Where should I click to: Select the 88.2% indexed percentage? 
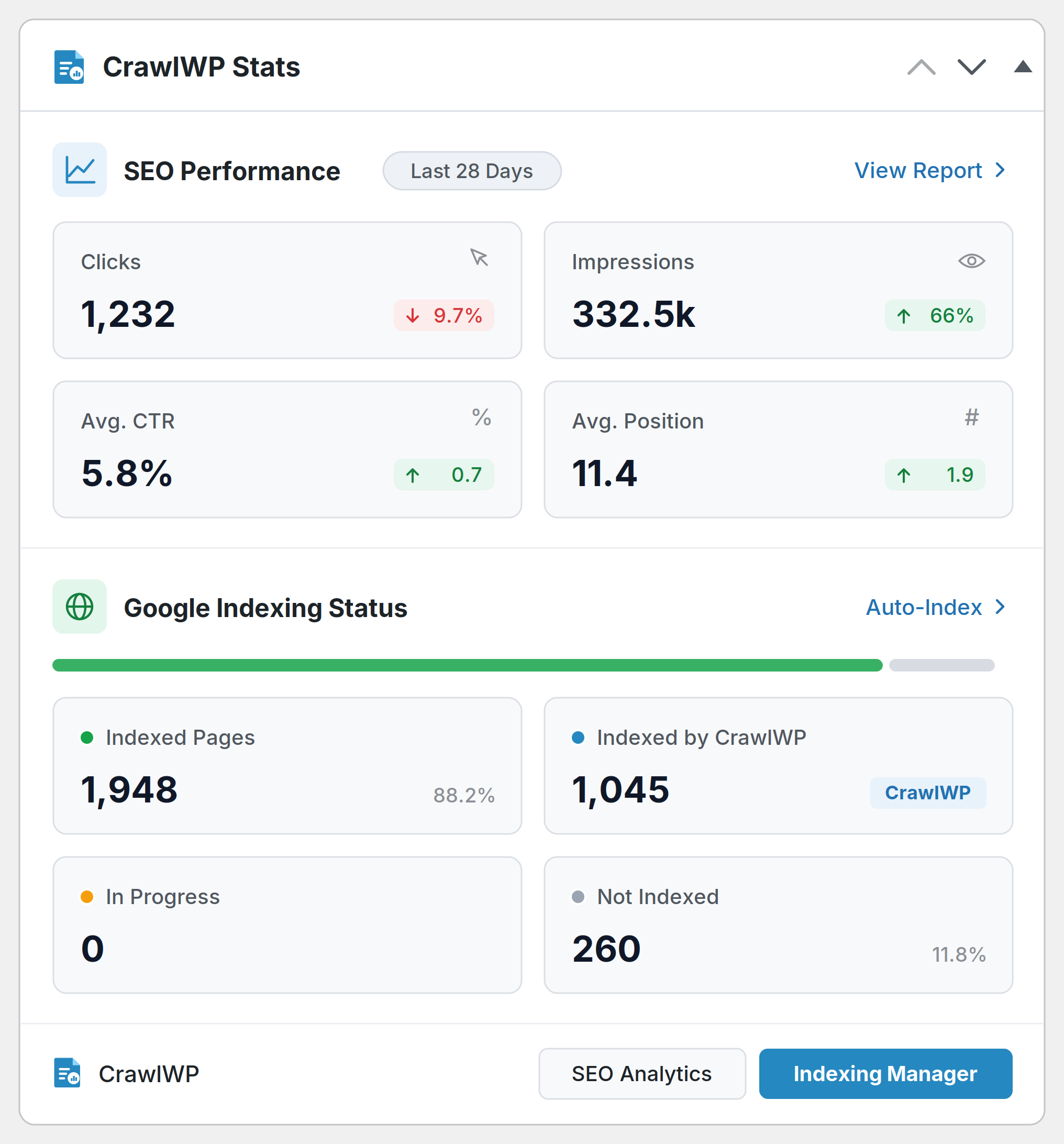coord(464,795)
